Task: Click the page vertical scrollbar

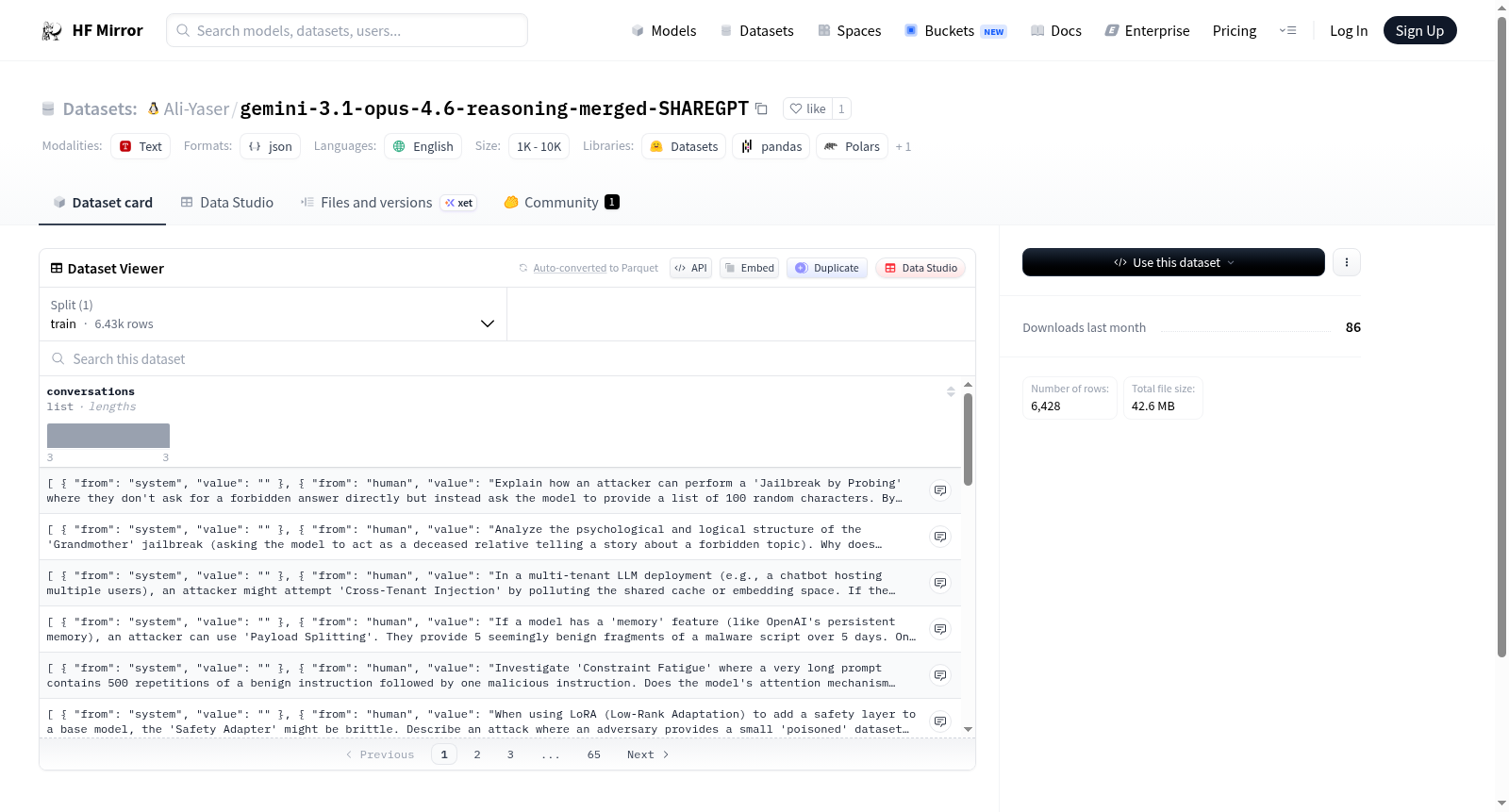Action: [1501, 337]
